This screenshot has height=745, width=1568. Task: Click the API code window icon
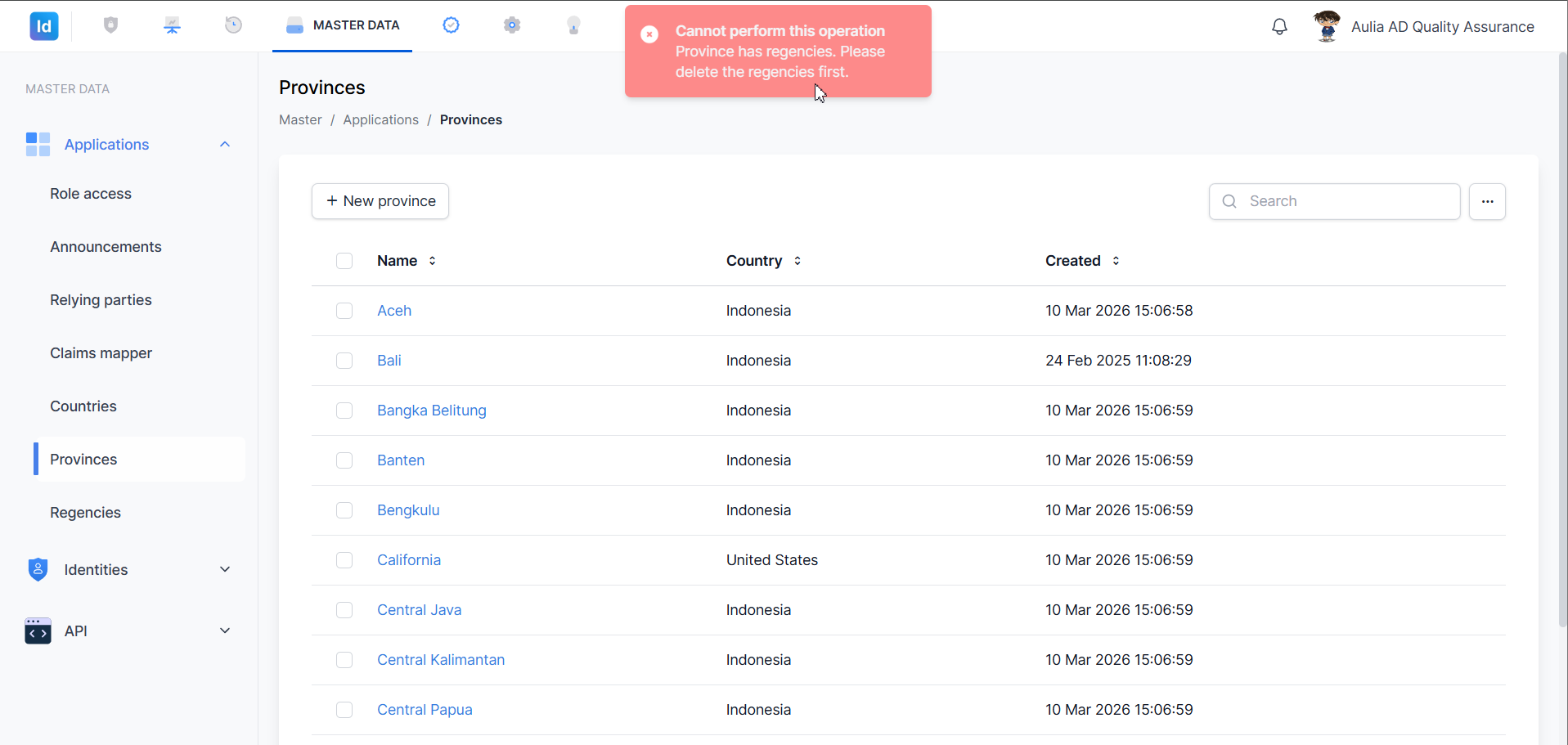point(38,631)
